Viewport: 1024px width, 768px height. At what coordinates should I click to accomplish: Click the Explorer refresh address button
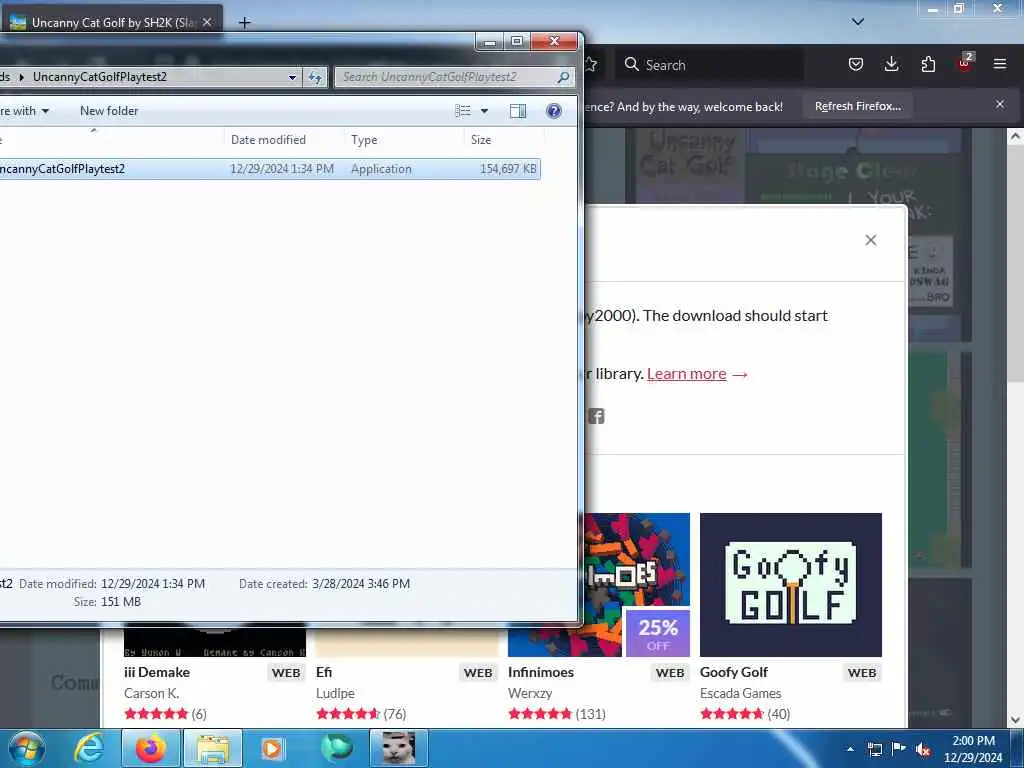[x=315, y=77]
